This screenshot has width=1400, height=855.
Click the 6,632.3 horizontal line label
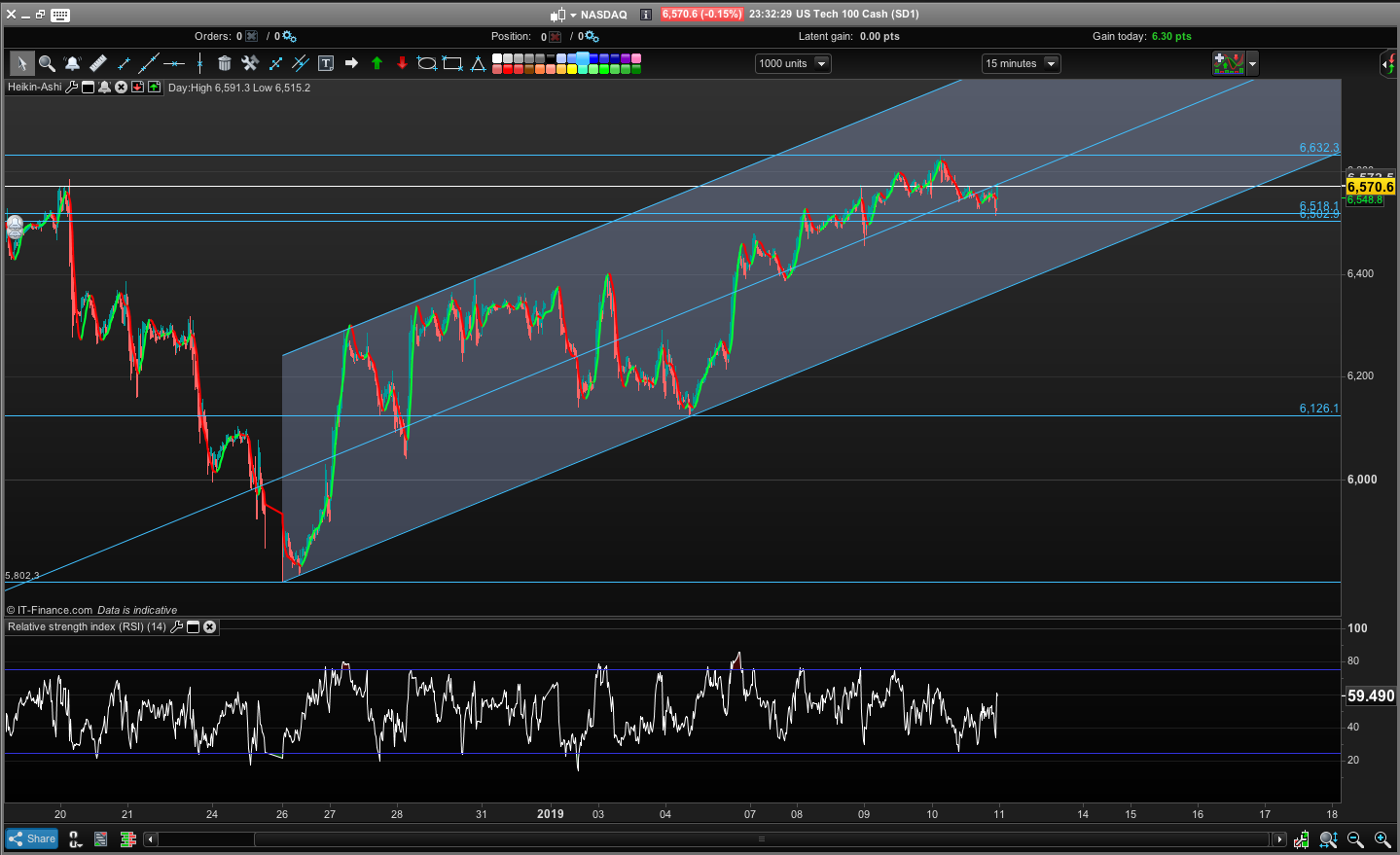(1319, 148)
